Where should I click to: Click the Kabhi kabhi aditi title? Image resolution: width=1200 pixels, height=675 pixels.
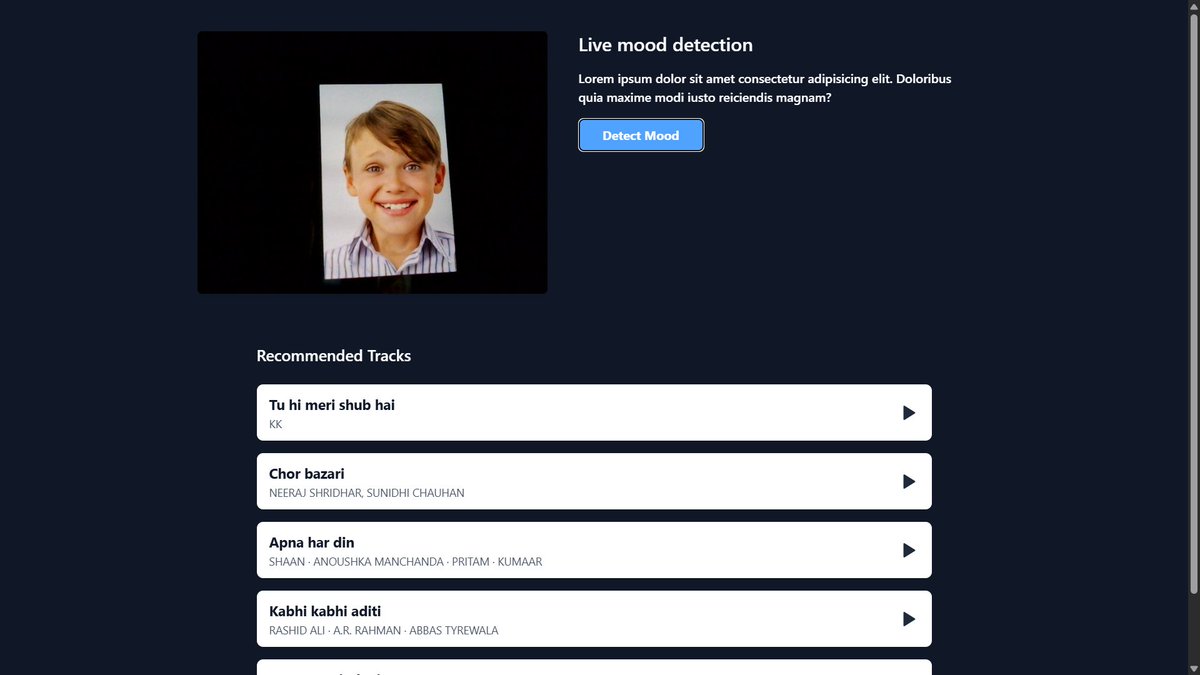coord(325,611)
